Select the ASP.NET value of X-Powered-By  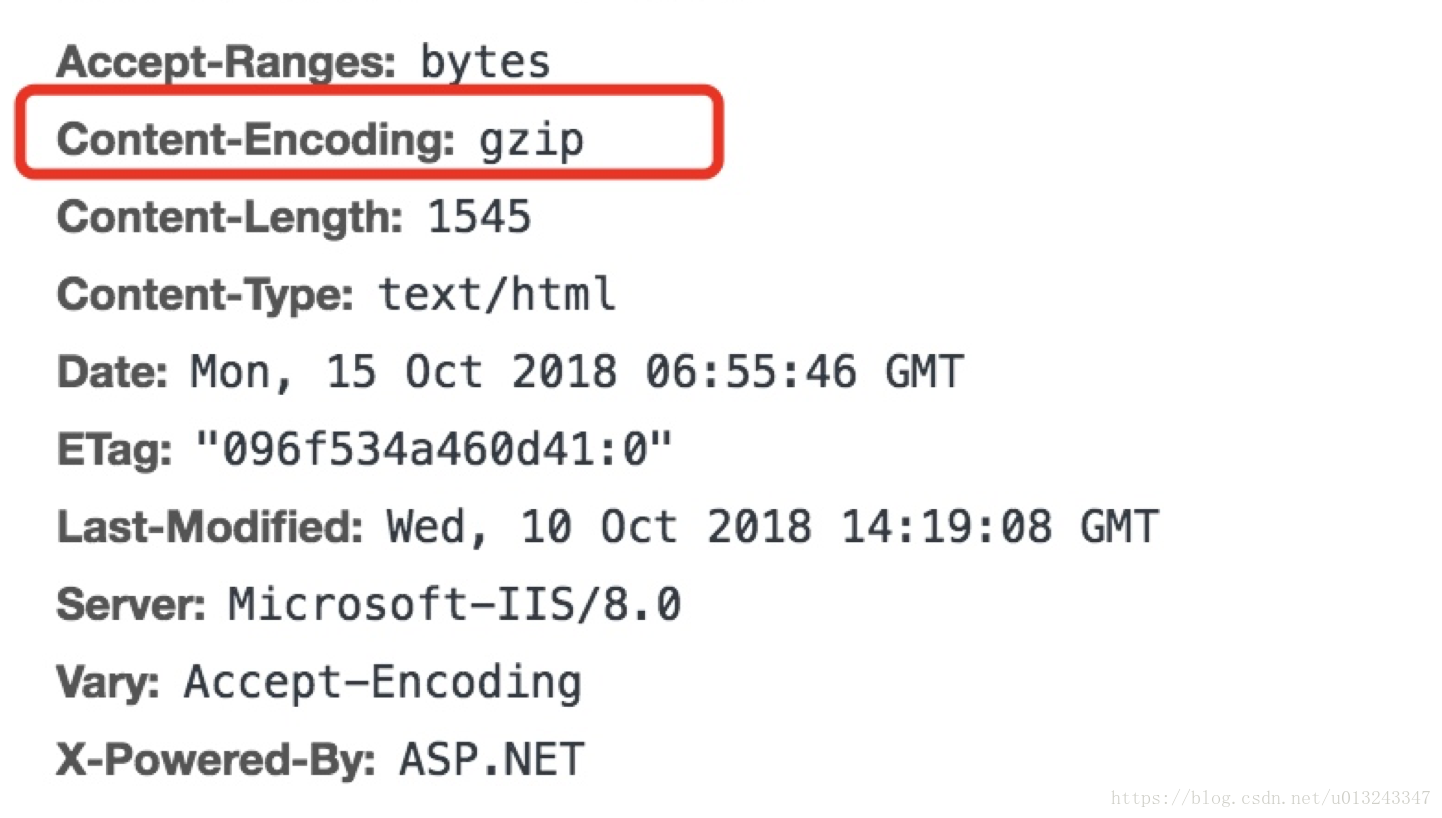pos(492,761)
